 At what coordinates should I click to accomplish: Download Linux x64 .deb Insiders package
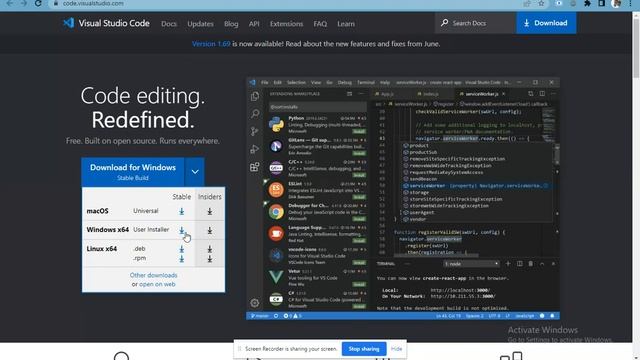click(x=209, y=249)
